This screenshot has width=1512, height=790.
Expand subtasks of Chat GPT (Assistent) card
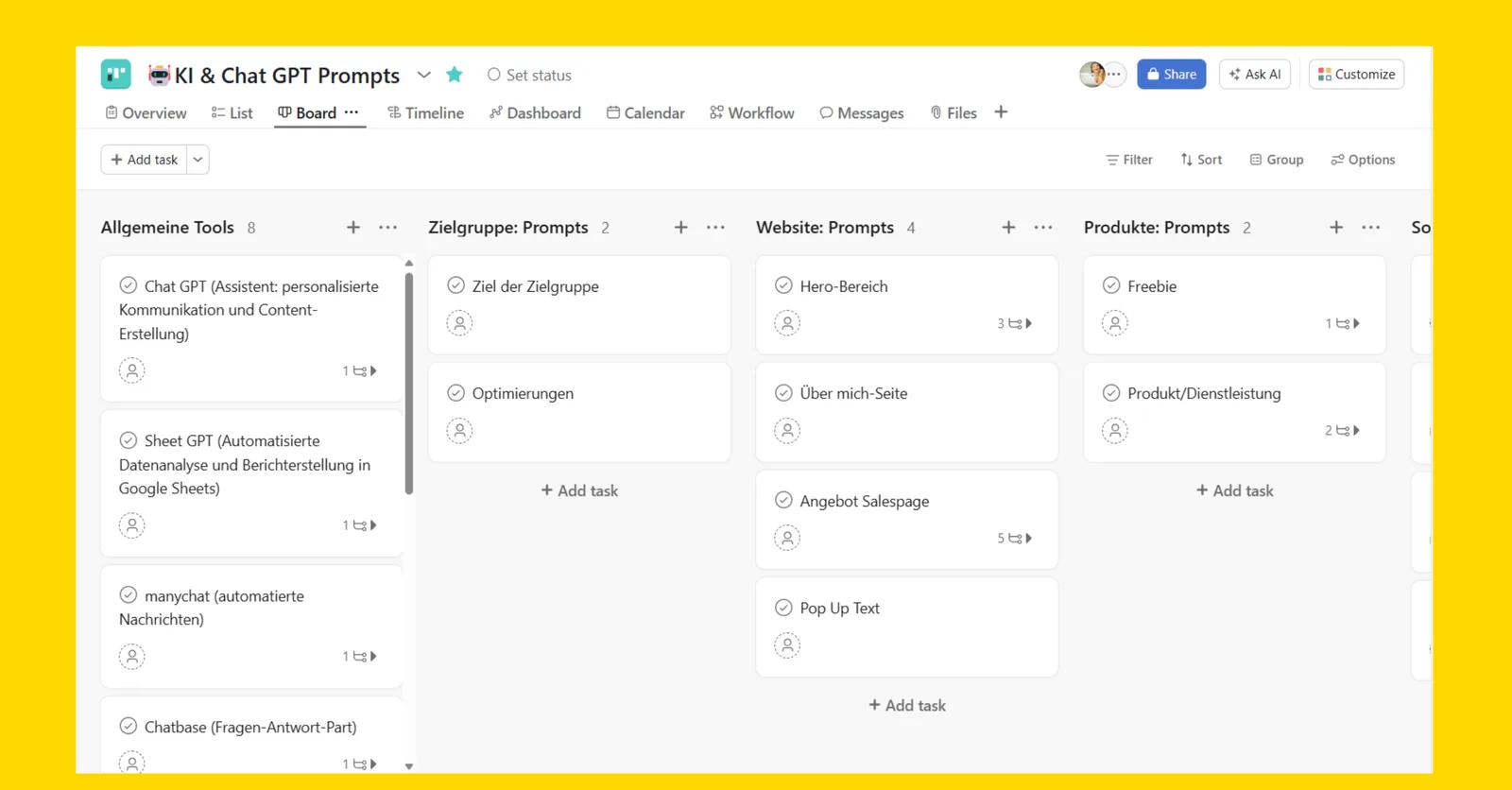(x=360, y=371)
